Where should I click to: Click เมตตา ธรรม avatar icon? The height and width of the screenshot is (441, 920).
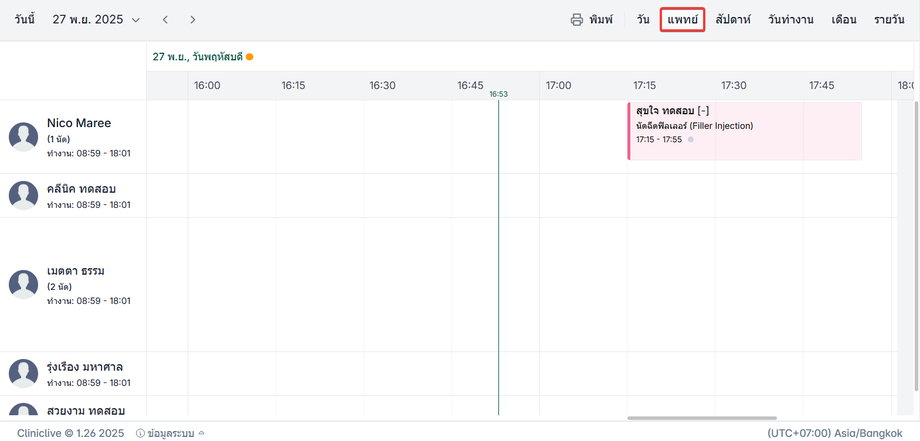click(24, 285)
